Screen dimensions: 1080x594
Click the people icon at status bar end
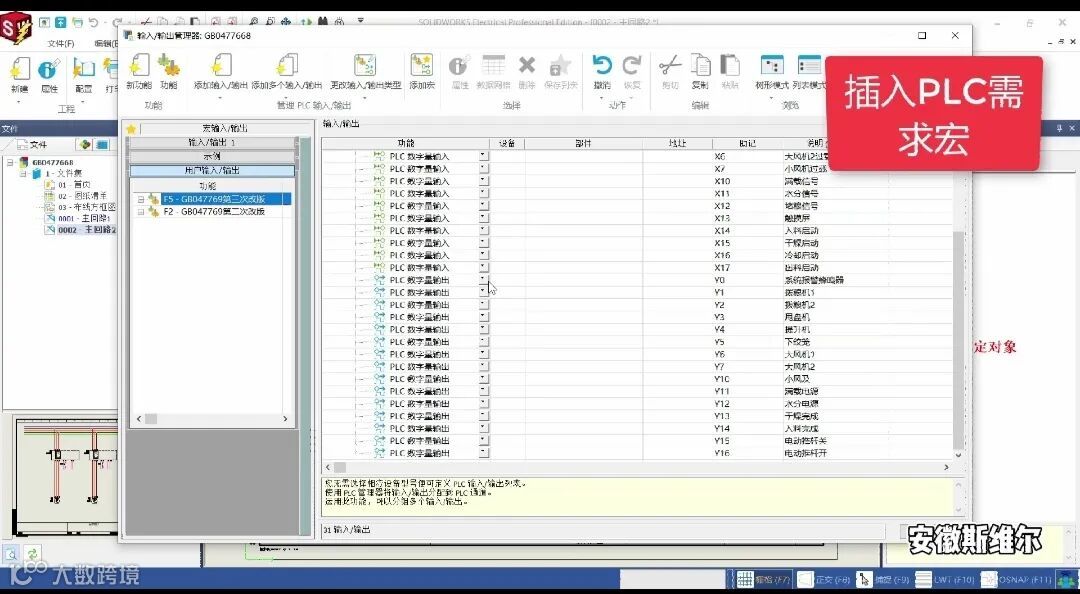coord(1066,580)
